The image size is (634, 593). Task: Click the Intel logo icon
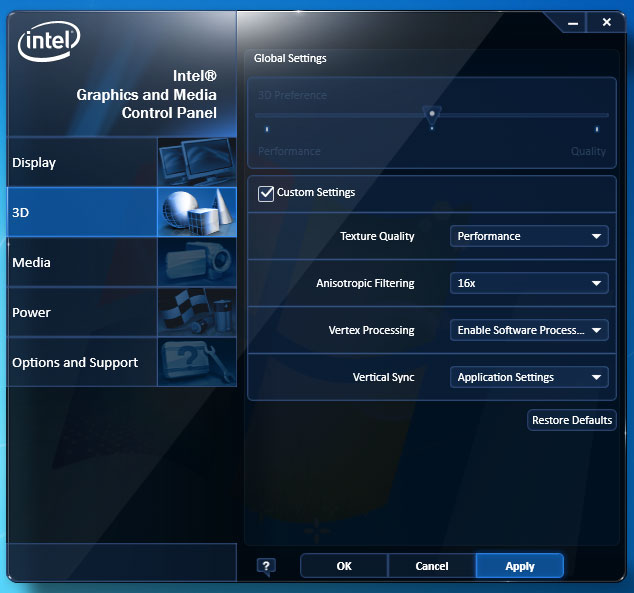pos(49,42)
